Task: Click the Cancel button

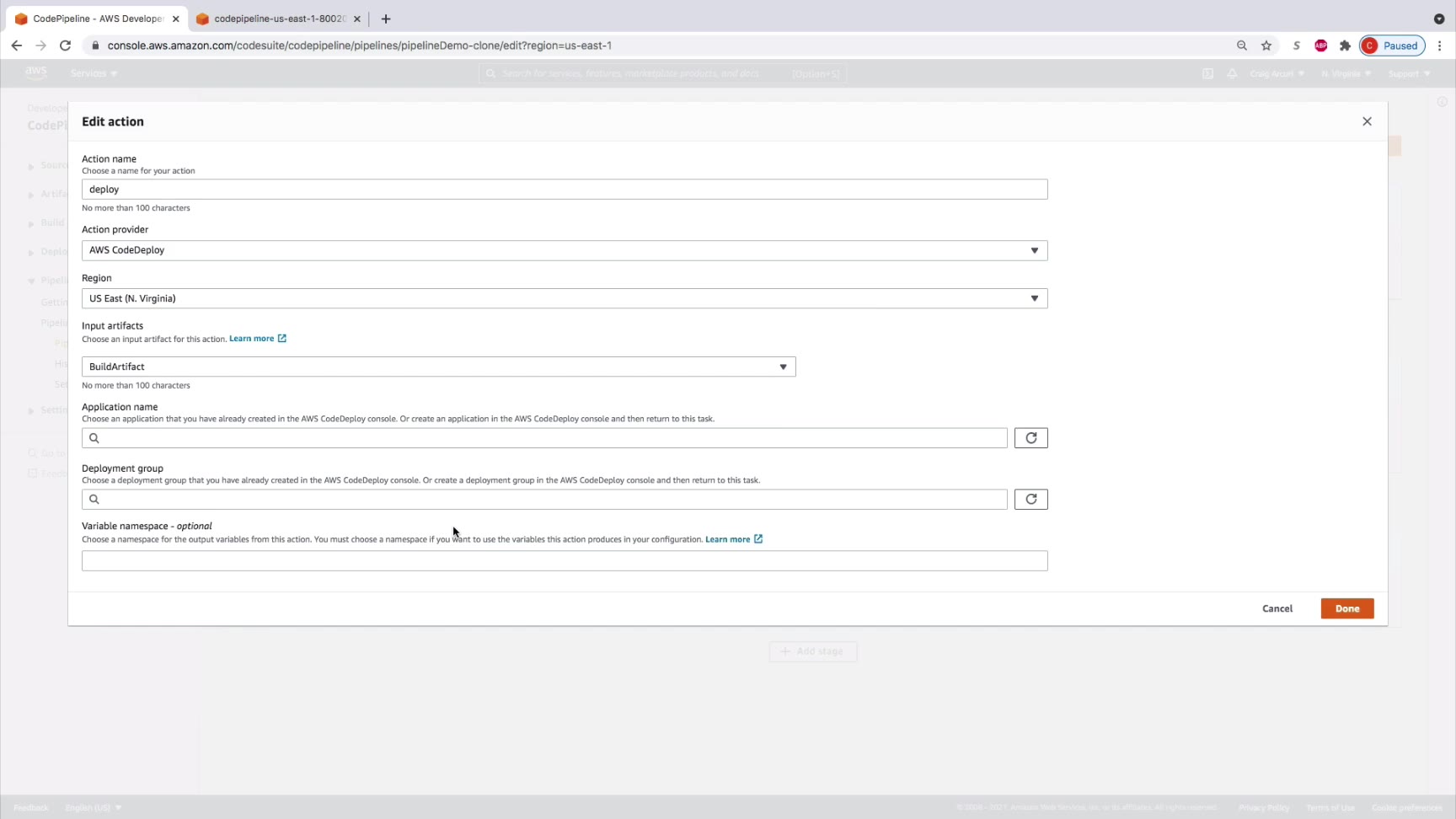Action: click(x=1277, y=608)
